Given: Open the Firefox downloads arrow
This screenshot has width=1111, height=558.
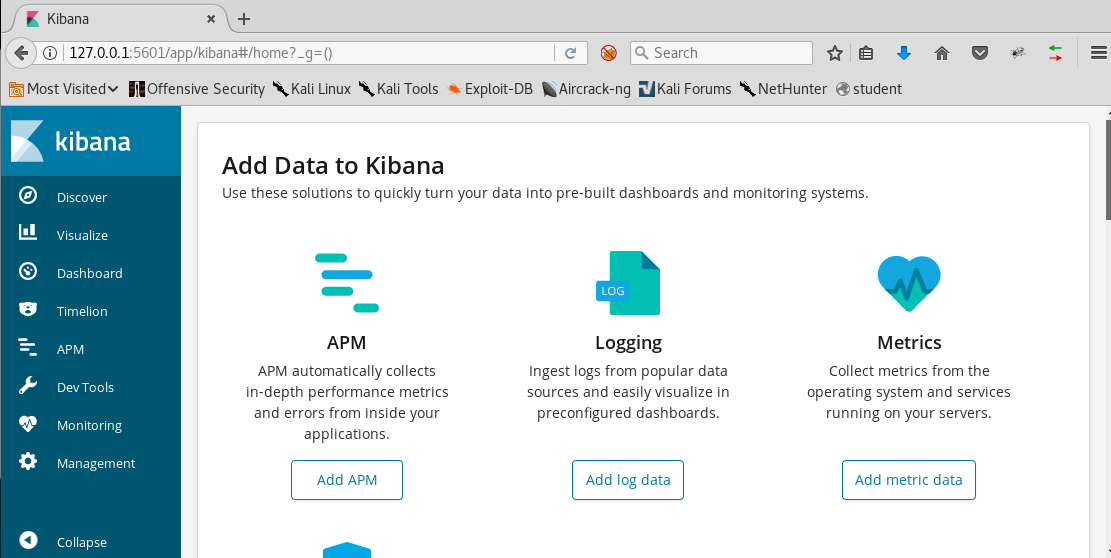Looking at the screenshot, I should pos(904,53).
